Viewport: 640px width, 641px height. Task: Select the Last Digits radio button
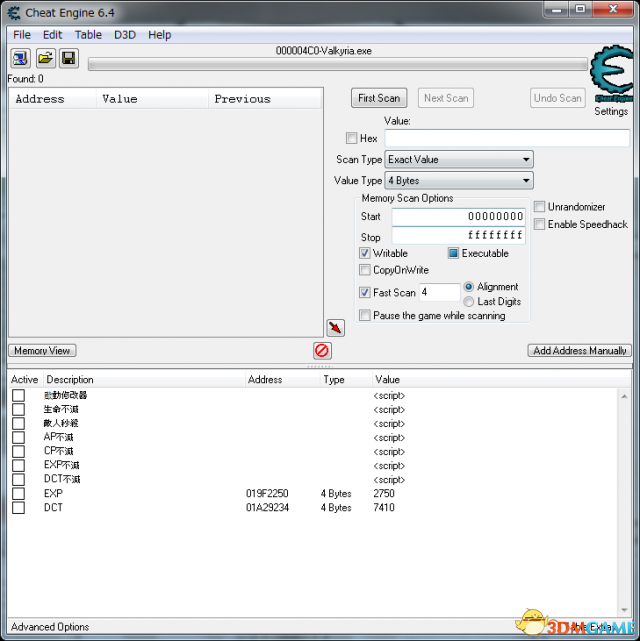coord(469,301)
